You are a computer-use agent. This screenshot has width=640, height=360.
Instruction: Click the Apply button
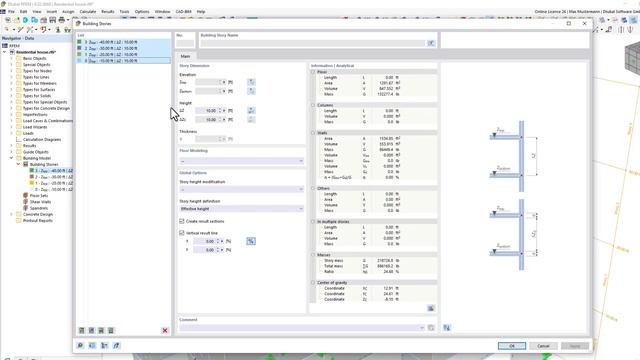click(x=575, y=346)
